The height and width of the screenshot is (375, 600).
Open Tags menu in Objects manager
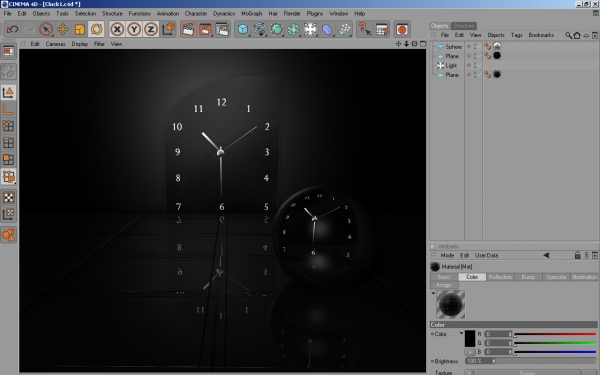(x=517, y=35)
